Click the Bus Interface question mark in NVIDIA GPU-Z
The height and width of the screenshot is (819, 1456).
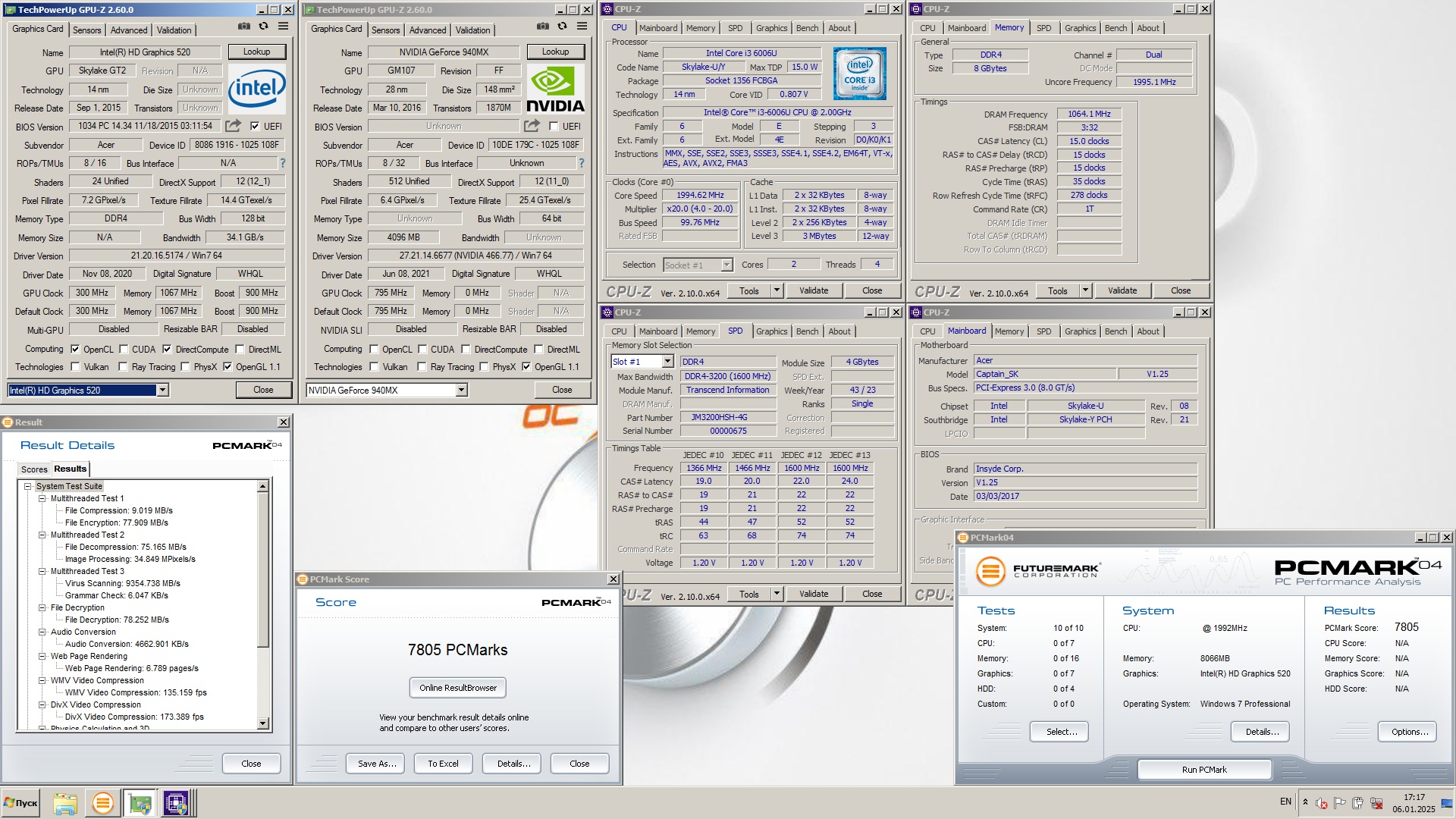coord(582,163)
